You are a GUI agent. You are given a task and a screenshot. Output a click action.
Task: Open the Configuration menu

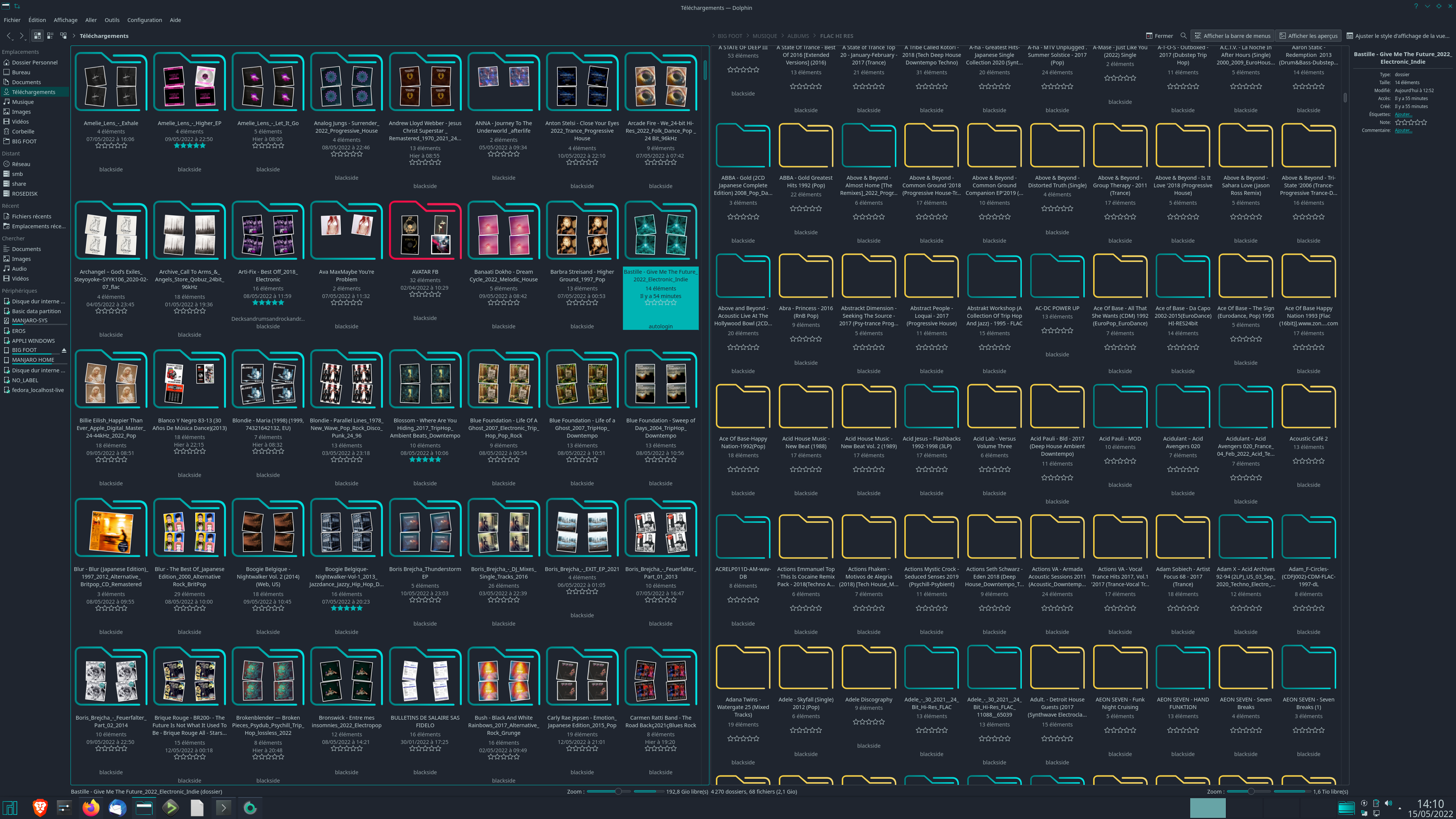point(144,20)
